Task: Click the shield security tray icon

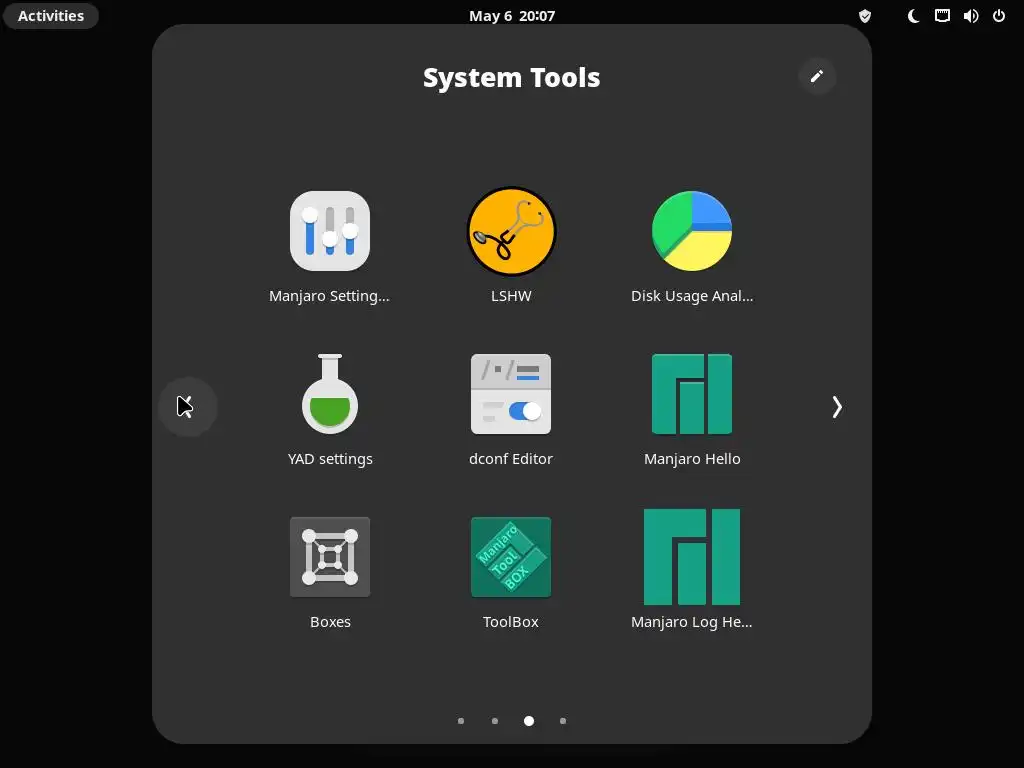Action: click(x=865, y=16)
